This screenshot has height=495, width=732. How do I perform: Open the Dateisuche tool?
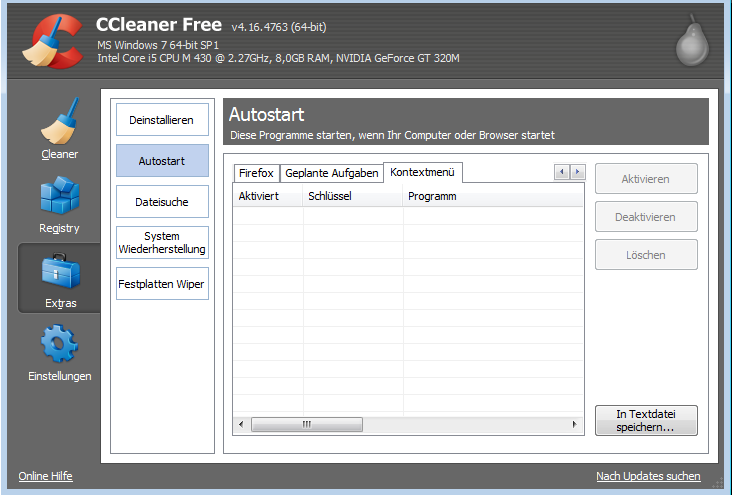(162, 202)
